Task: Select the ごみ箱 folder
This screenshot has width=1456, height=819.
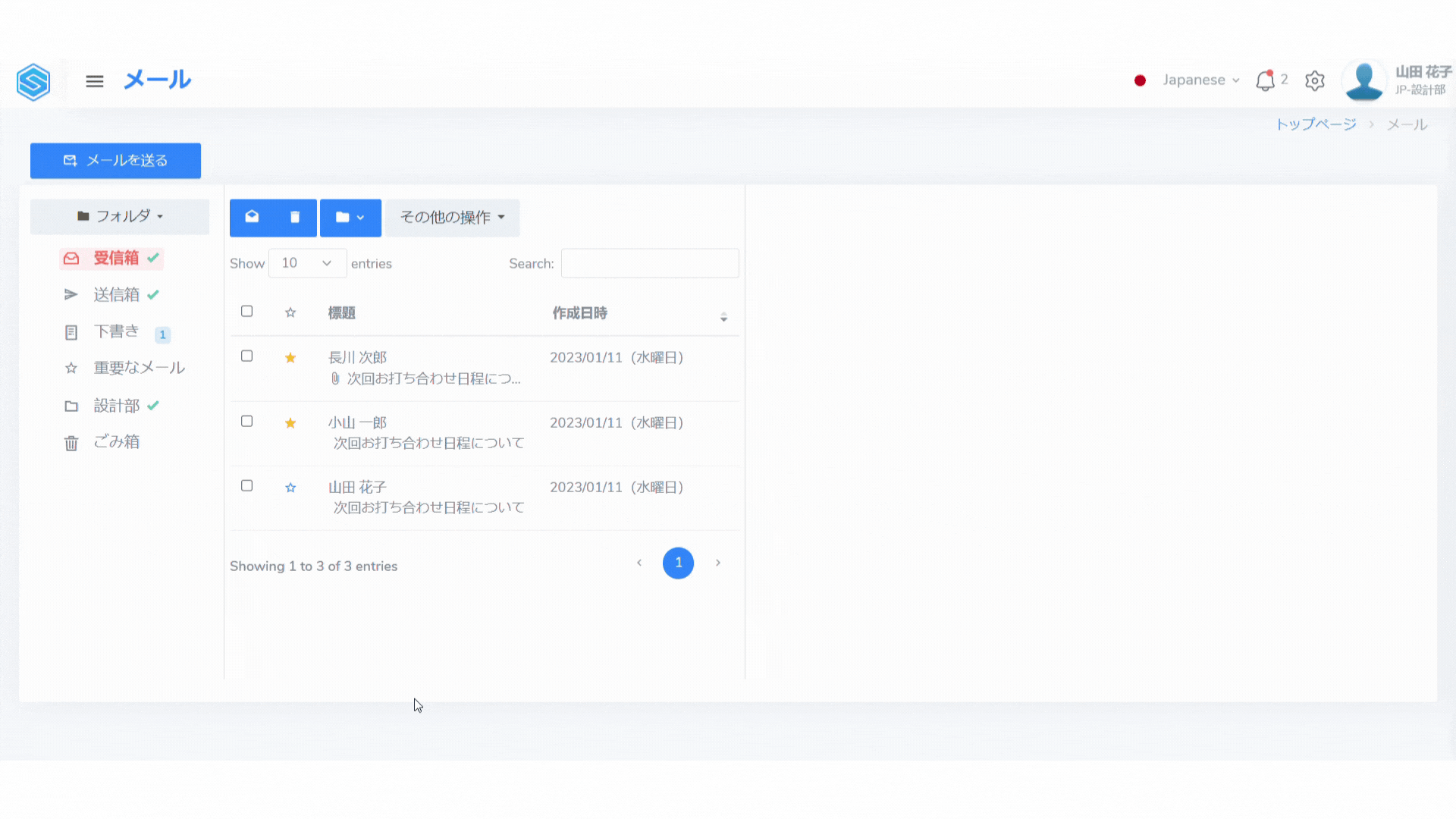Action: pyautogui.click(x=116, y=442)
